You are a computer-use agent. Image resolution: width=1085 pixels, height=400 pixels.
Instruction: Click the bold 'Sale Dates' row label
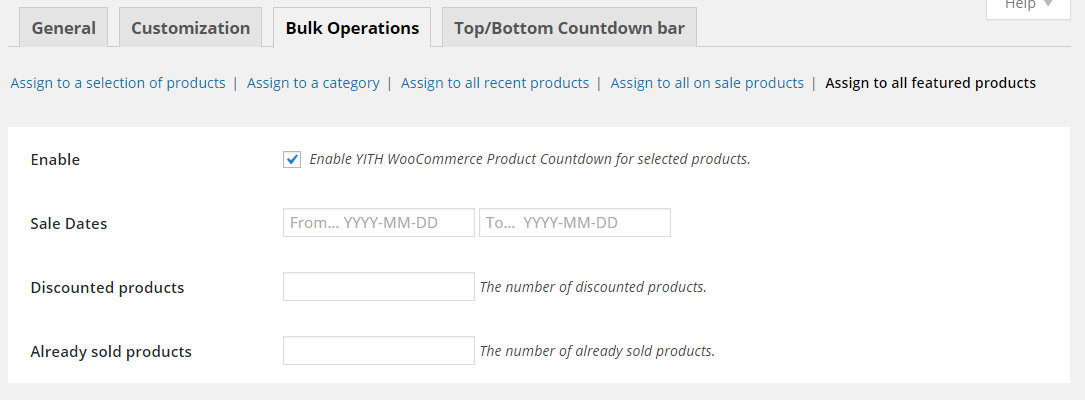click(x=69, y=224)
